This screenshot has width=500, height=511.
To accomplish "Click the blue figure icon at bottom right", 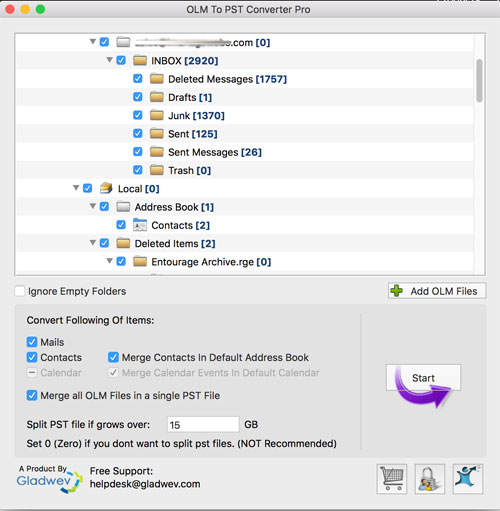I will tap(468, 479).
